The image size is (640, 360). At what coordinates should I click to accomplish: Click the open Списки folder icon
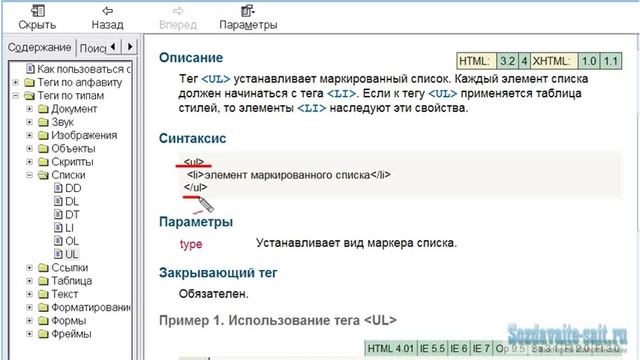pyautogui.click(x=43, y=175)
